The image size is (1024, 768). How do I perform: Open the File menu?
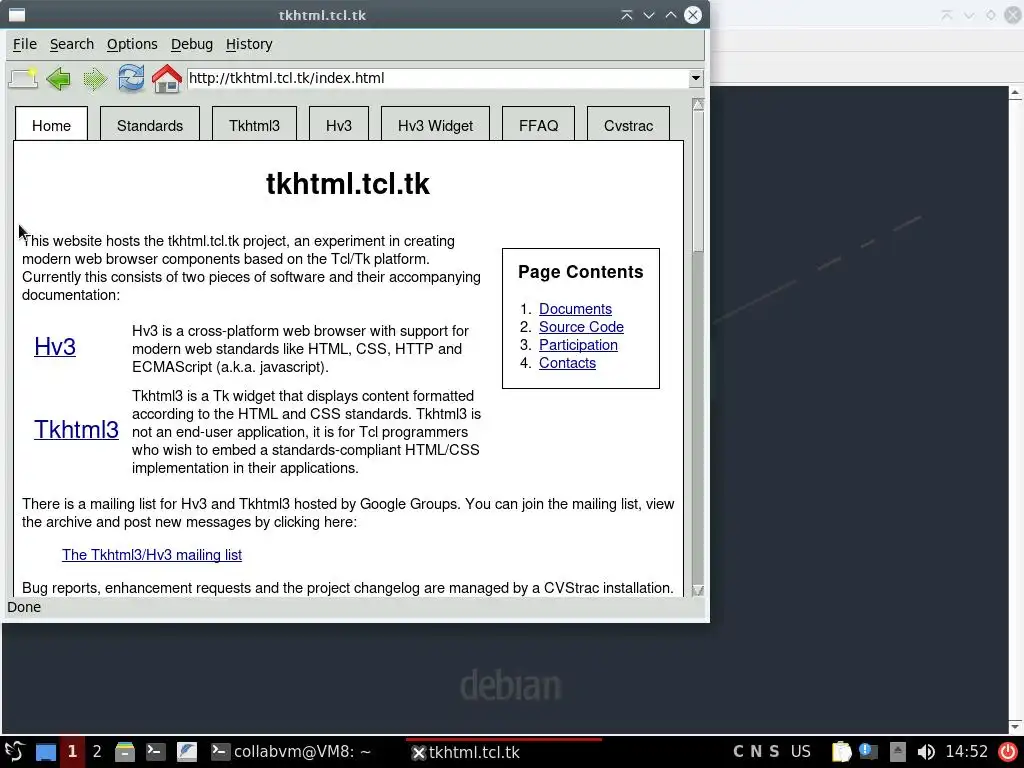(x=25, y=44)
